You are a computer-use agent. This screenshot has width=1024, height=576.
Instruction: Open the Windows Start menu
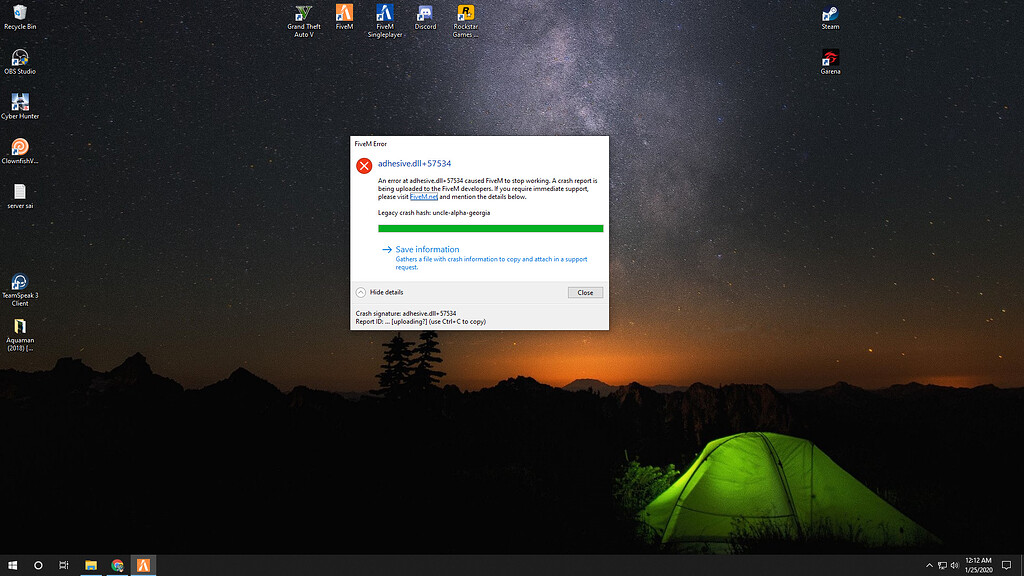12,565
